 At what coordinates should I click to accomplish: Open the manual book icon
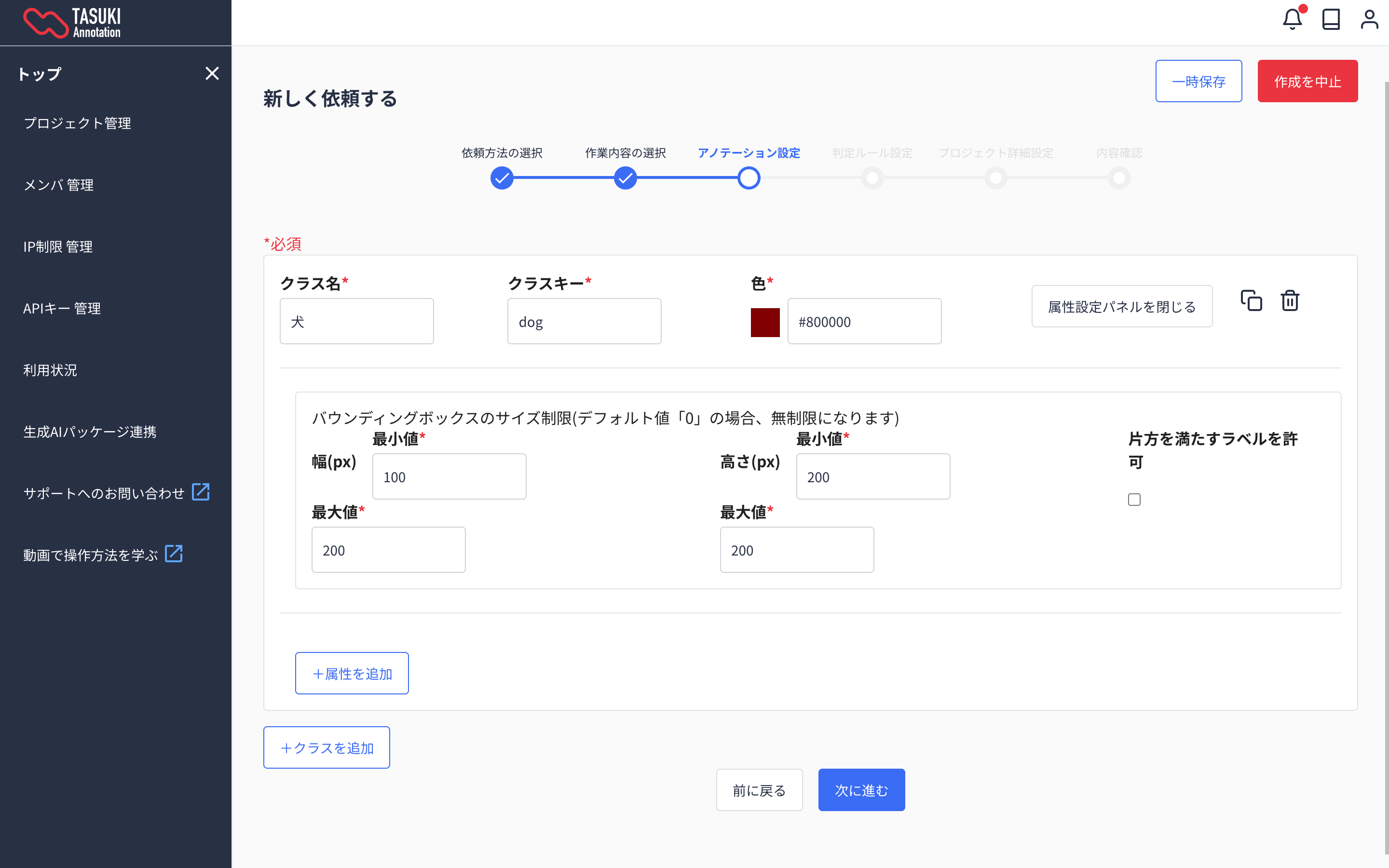click(x=1331, y=20)
